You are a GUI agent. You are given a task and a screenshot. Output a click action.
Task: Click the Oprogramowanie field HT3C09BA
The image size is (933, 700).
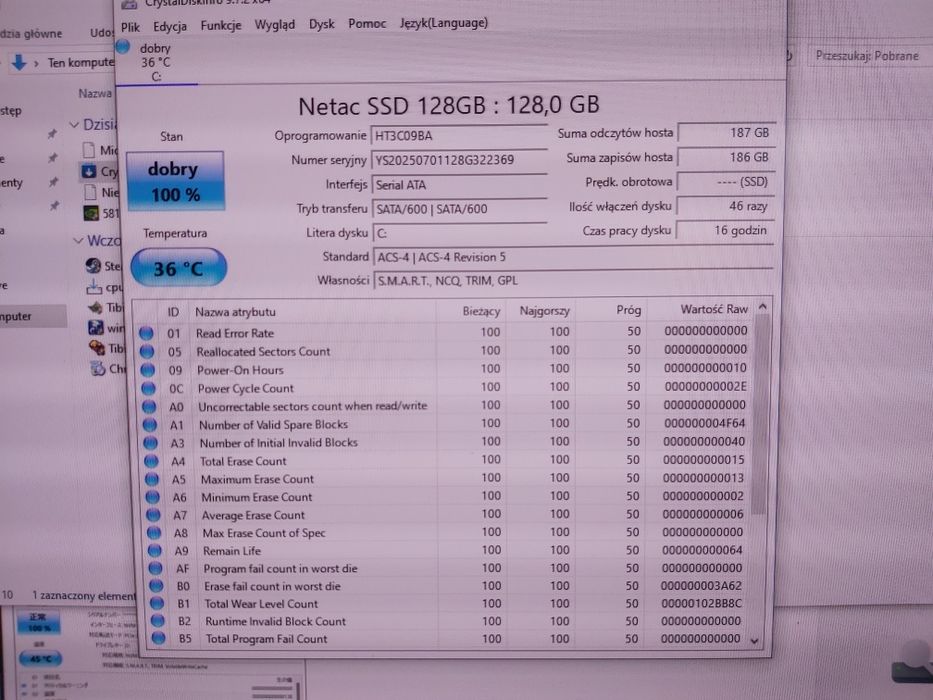[459, 136]
